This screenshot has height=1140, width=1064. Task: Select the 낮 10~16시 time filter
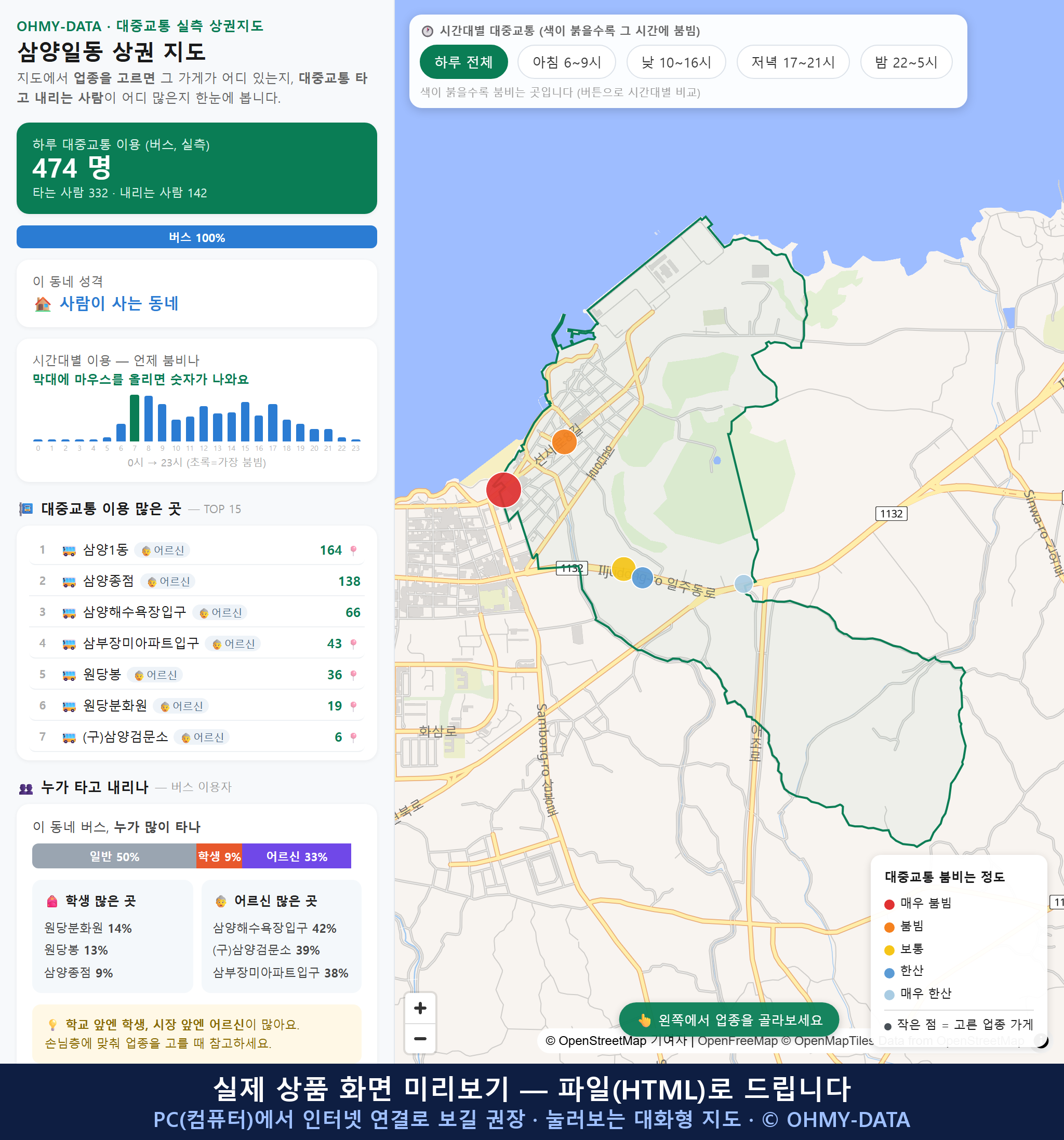coord(676,62)
